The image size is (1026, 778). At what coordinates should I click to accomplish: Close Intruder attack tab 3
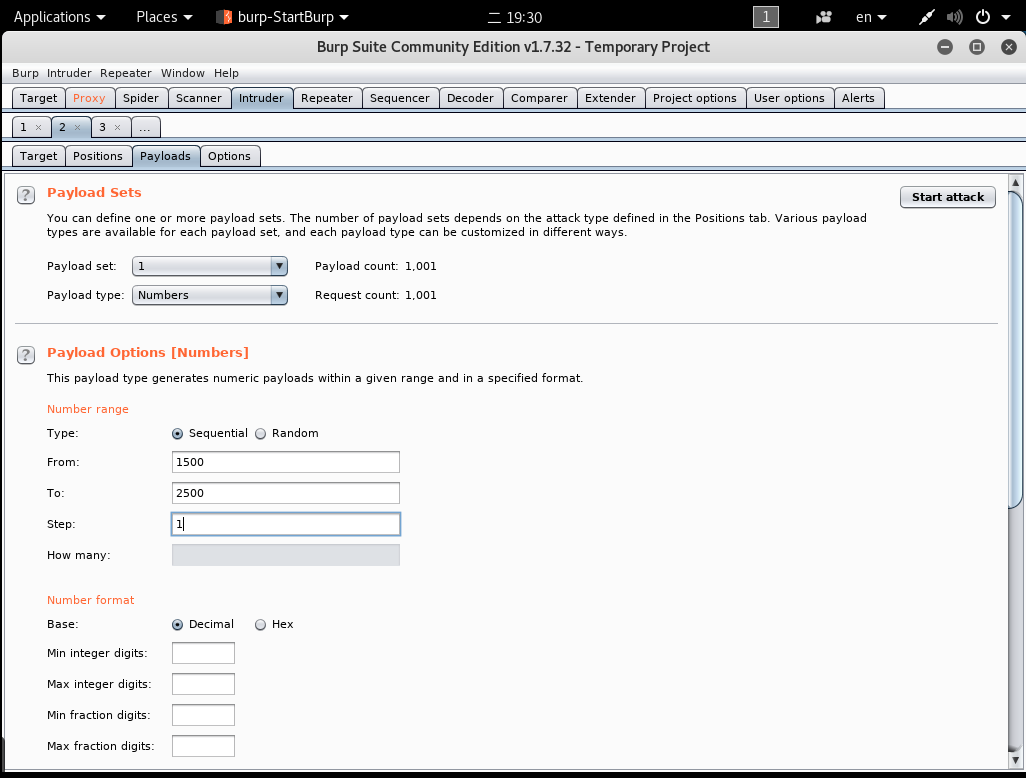[x=117, y=128]
